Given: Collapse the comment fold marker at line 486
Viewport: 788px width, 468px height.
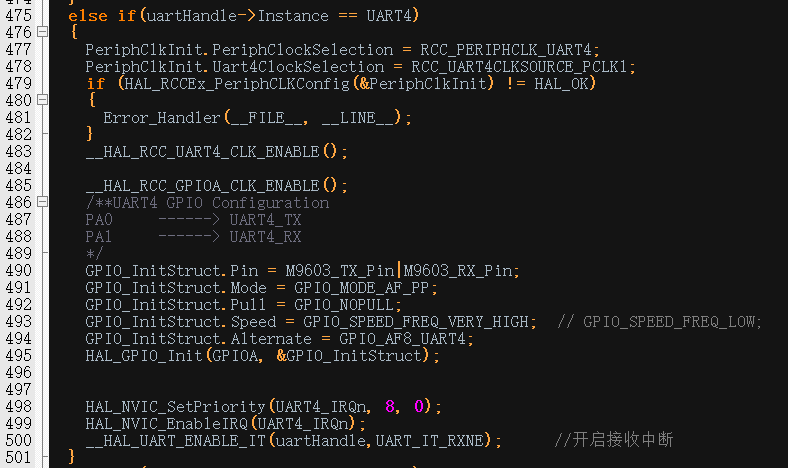Looking at the screenshot, I should [x=42, y=202].
